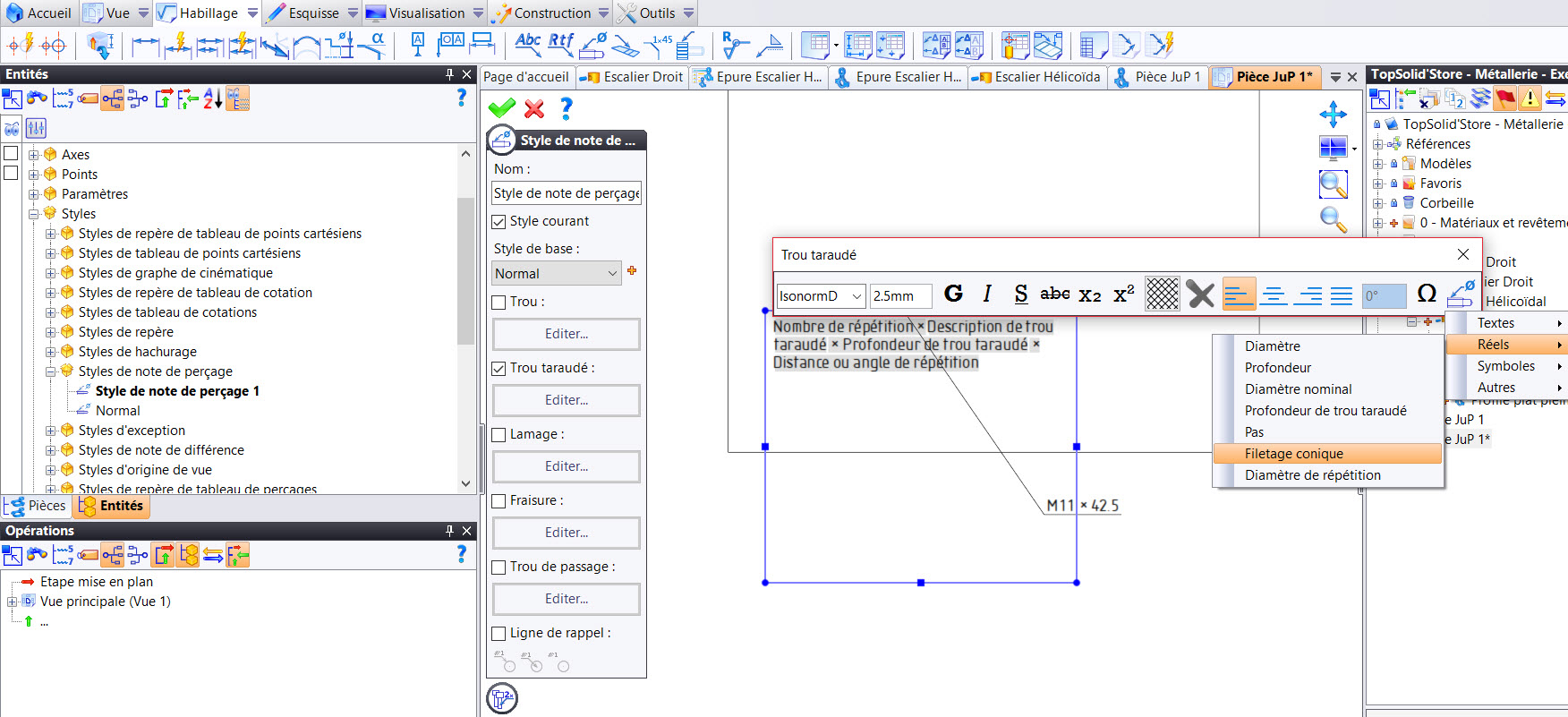The image size is (1568, 717).
Task: Open the Habillage ribbon tab
Action: (208, 13)
